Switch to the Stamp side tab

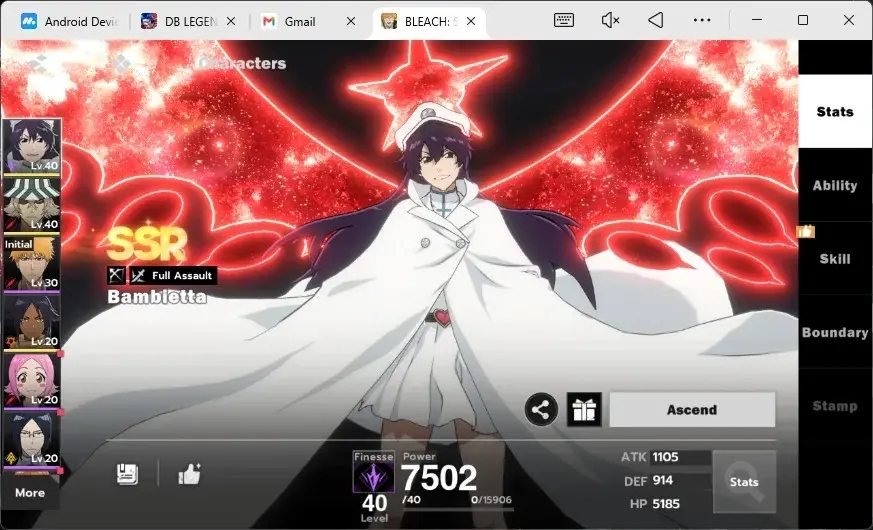coord(835,406)
